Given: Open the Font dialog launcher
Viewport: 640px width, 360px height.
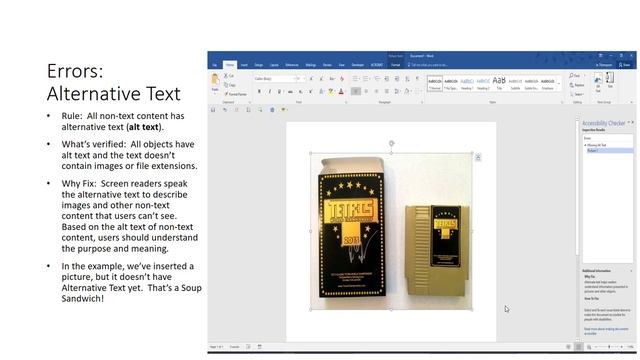Looking at the screenshot, I should [346, 102].
